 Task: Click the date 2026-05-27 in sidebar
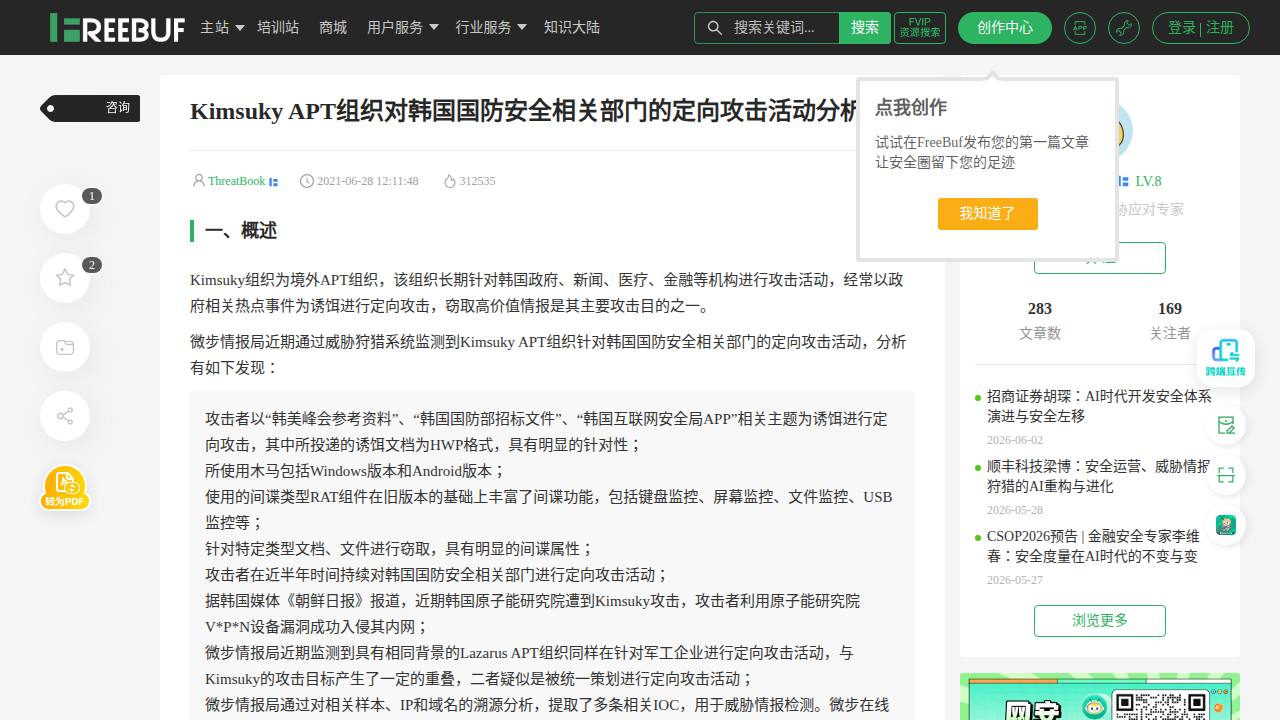click(1015, 580)
